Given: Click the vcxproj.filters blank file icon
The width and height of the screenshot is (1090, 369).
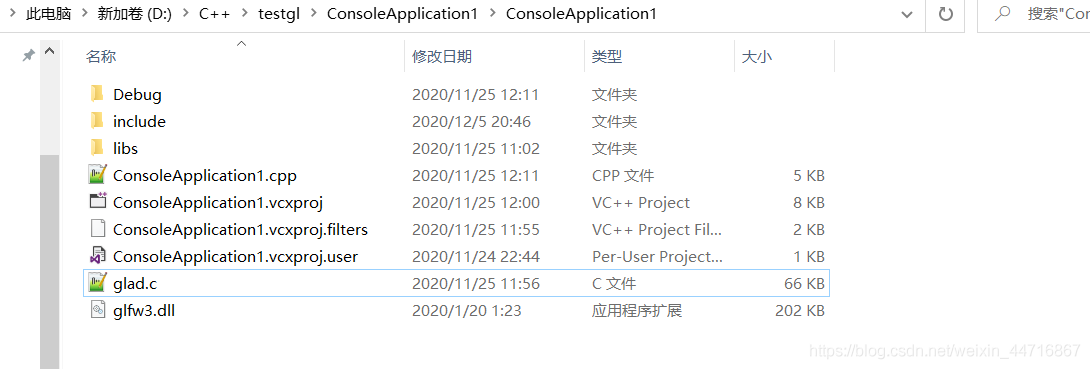Looking at the screenshot, I should point(97,229).
